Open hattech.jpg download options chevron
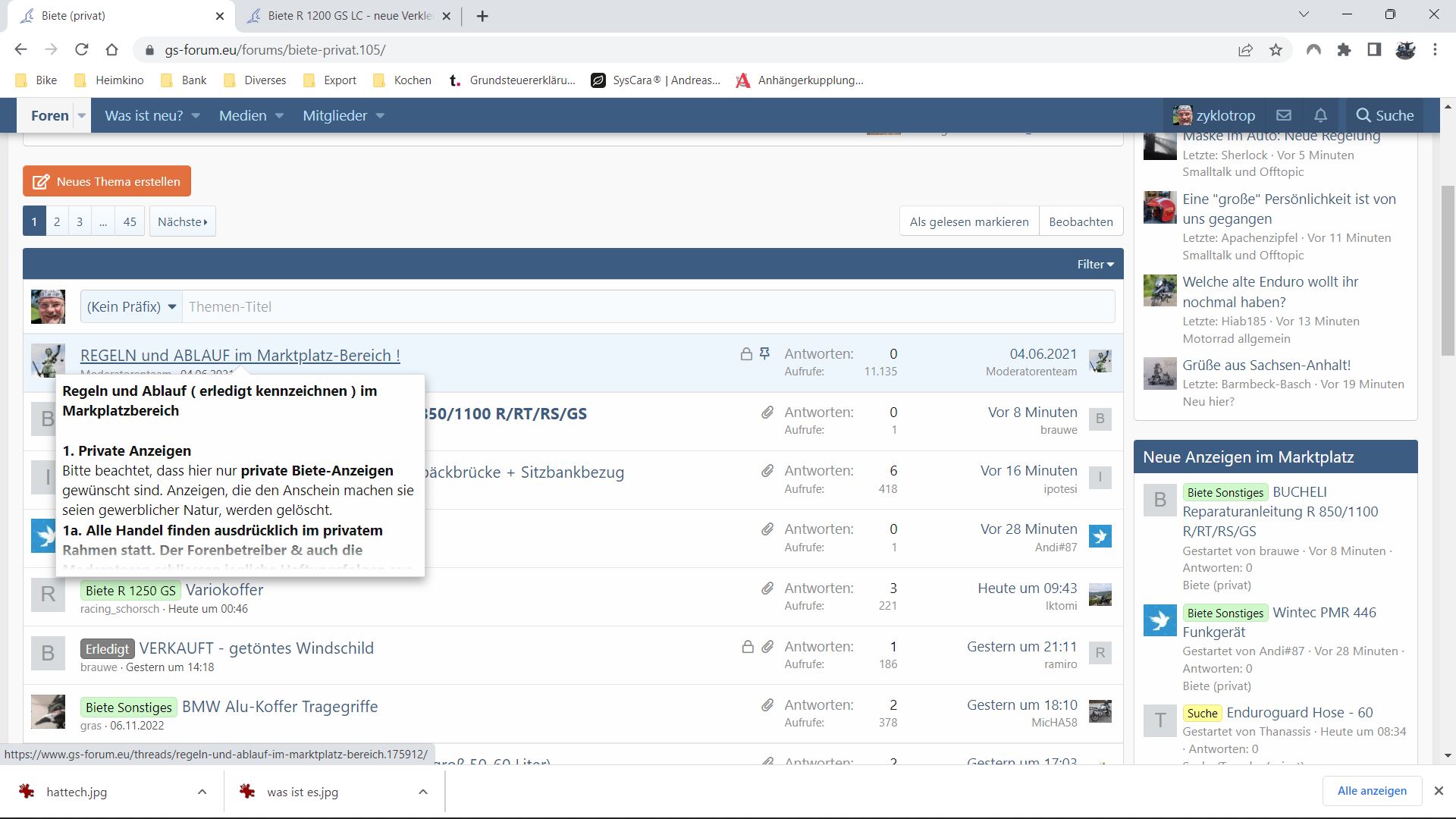 coord(202,792)
